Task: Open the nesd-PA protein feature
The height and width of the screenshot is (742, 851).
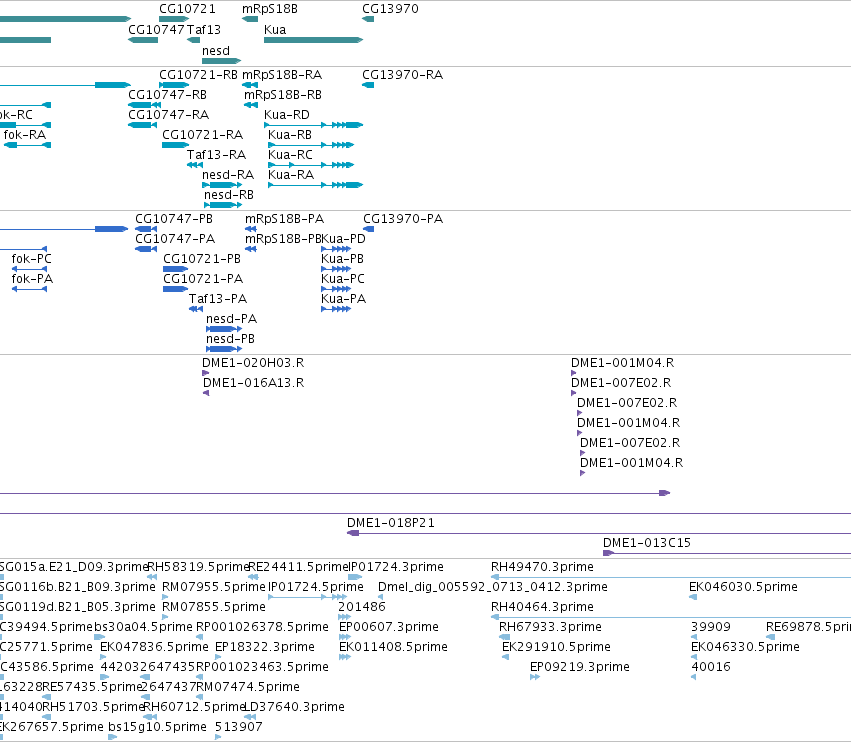Action: click(231, 320)
